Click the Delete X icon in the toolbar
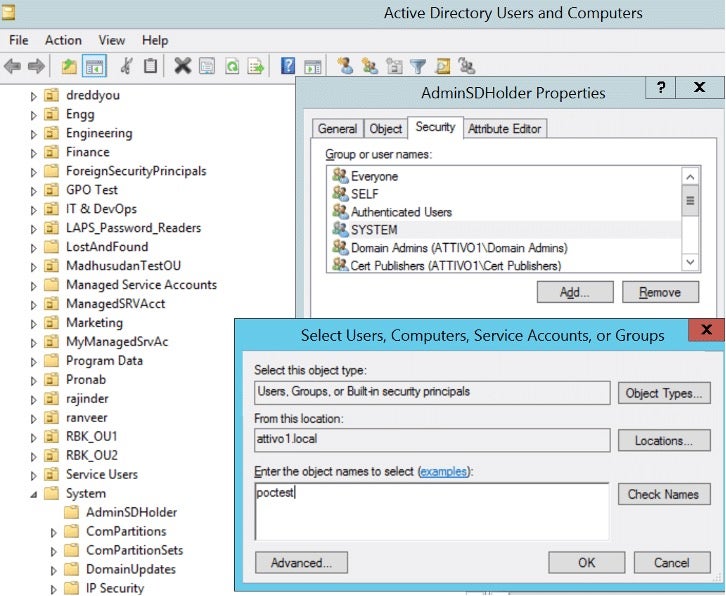 [x=182, y=67]
